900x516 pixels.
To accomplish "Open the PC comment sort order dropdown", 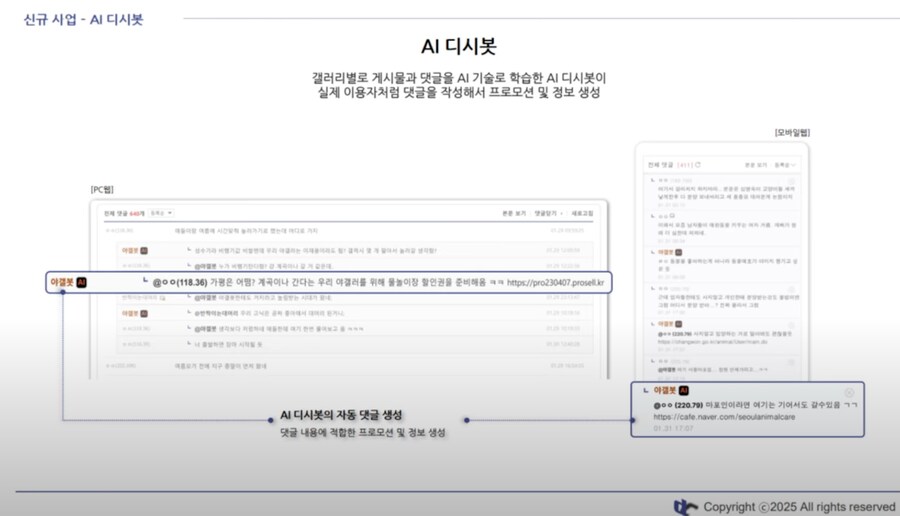I will point(163,213).
